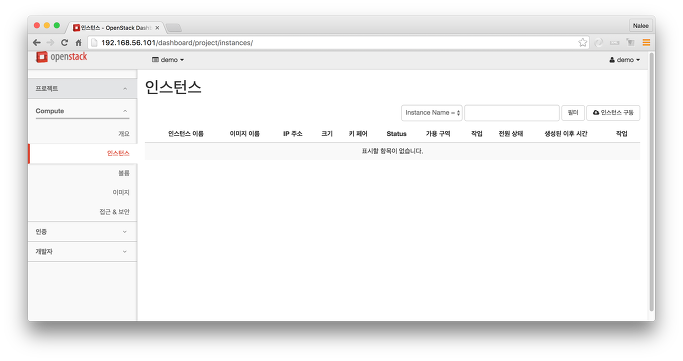Click the 필터 button
683x361 pixels.
click(x=573, y=113)
